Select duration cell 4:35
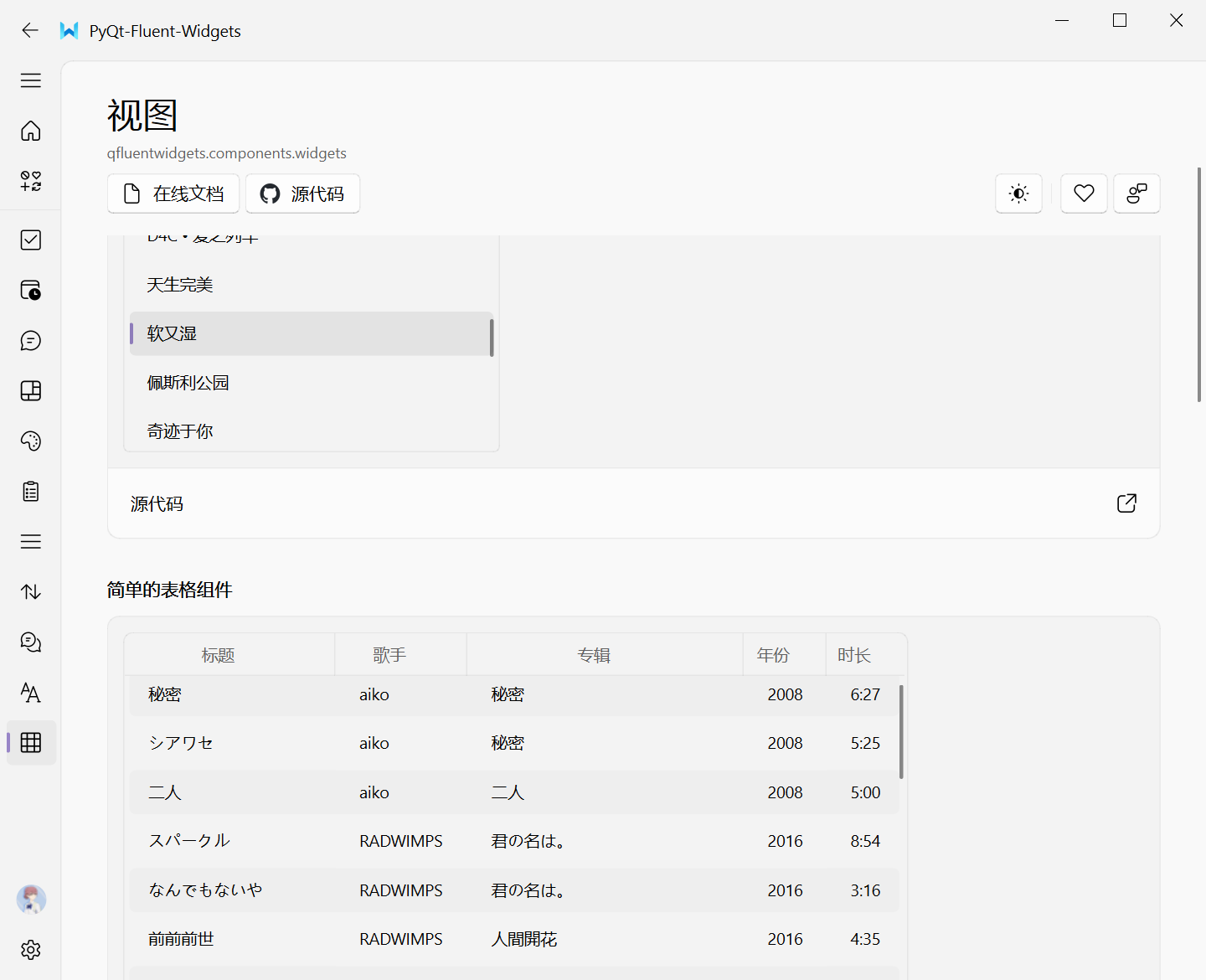Image resolution: width=1206 pixels, height=980 pixels. click(865, 939)
